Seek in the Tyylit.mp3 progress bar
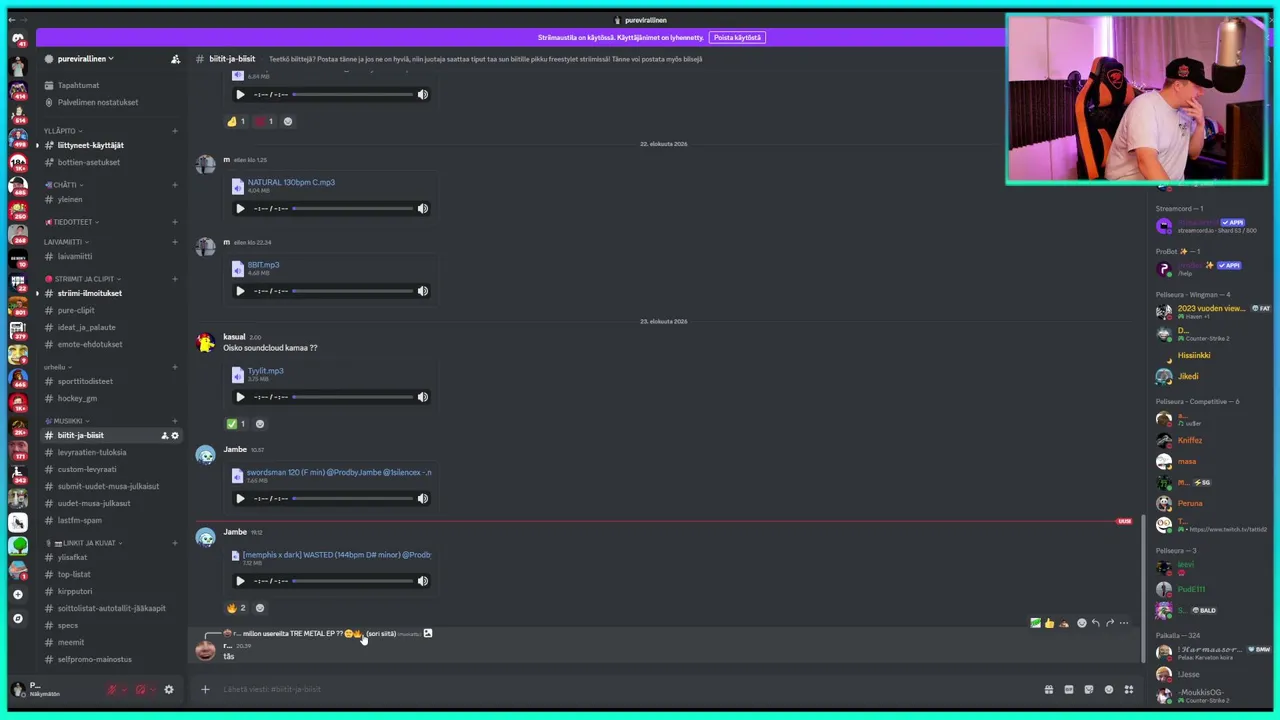The image size is (1280, 720). (353, 397)
